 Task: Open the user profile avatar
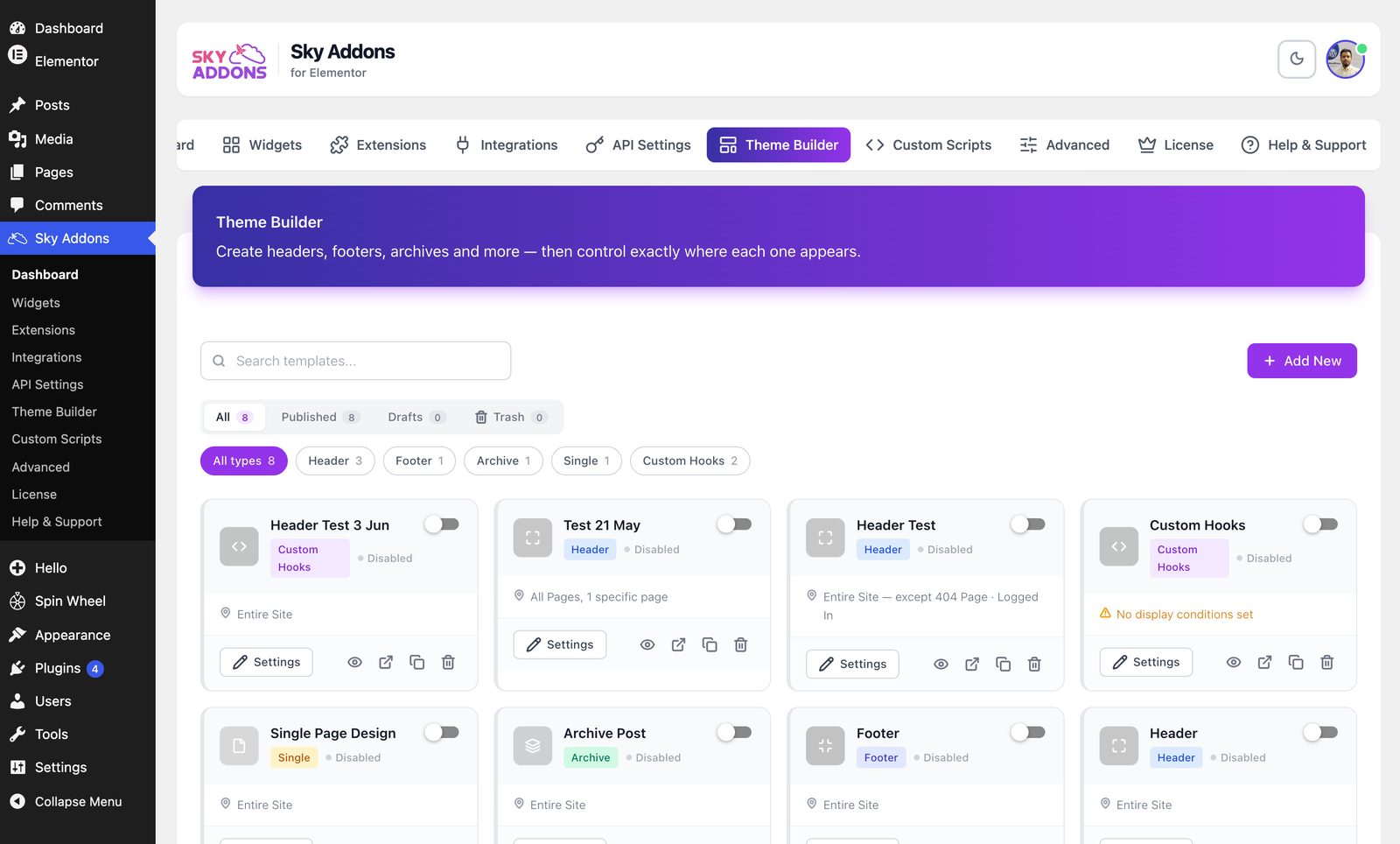[x=1346, y=60]
